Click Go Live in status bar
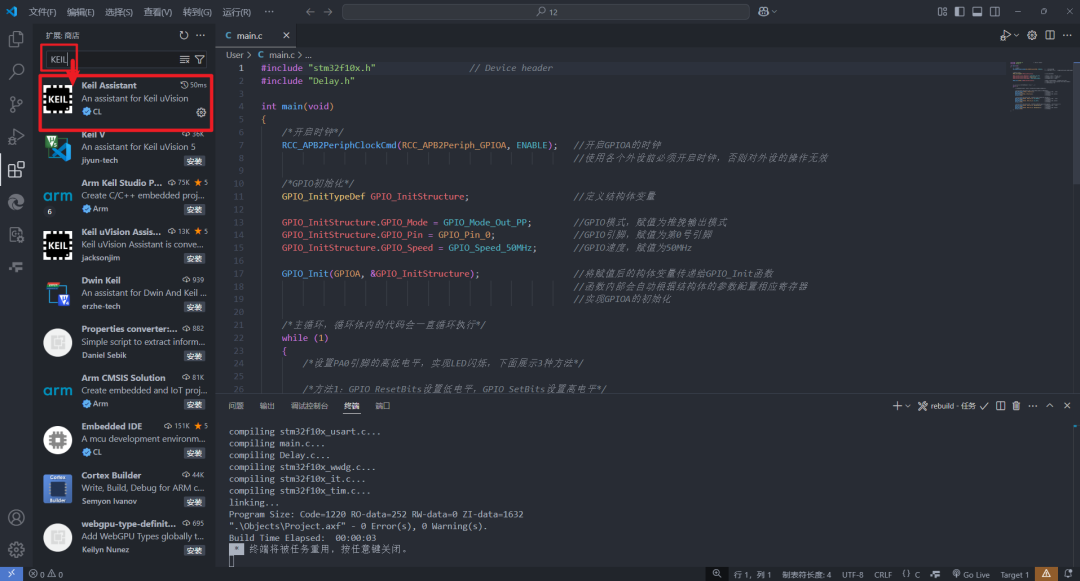1080x581 pixels. point(970,574)
